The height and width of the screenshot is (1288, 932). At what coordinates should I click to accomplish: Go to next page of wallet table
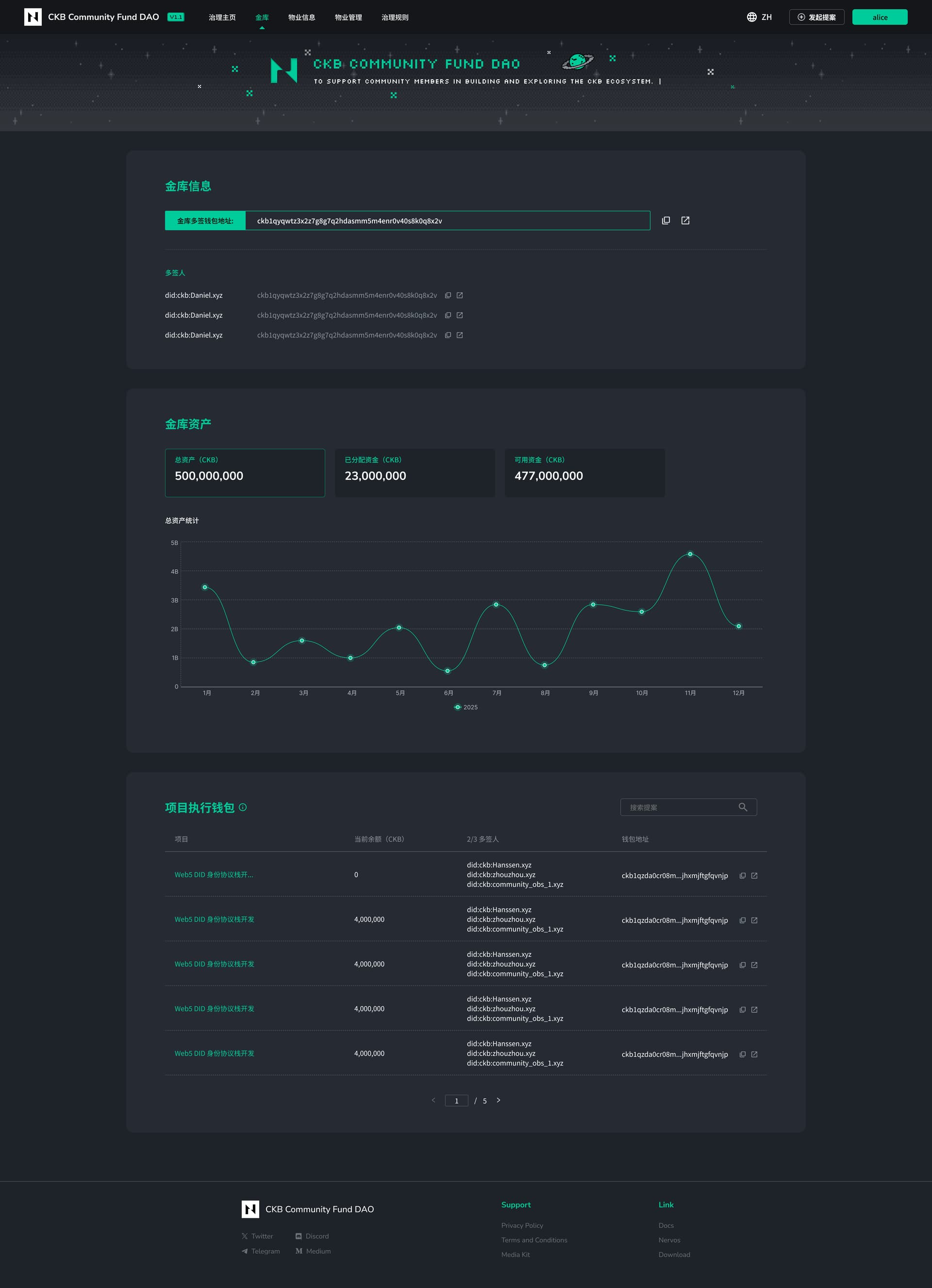(499, 1100)
